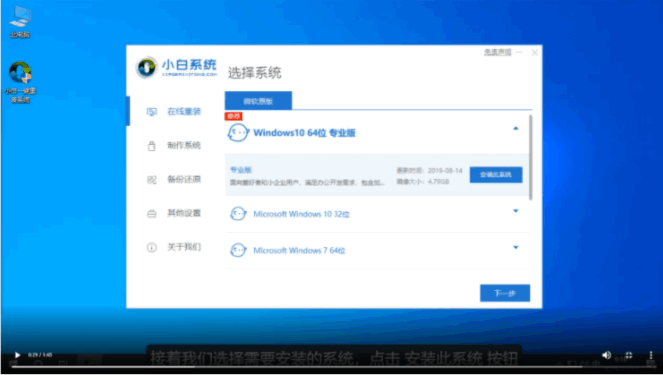
Task: Click the system list vertical scrollbar
Action: tap(531, 157)
